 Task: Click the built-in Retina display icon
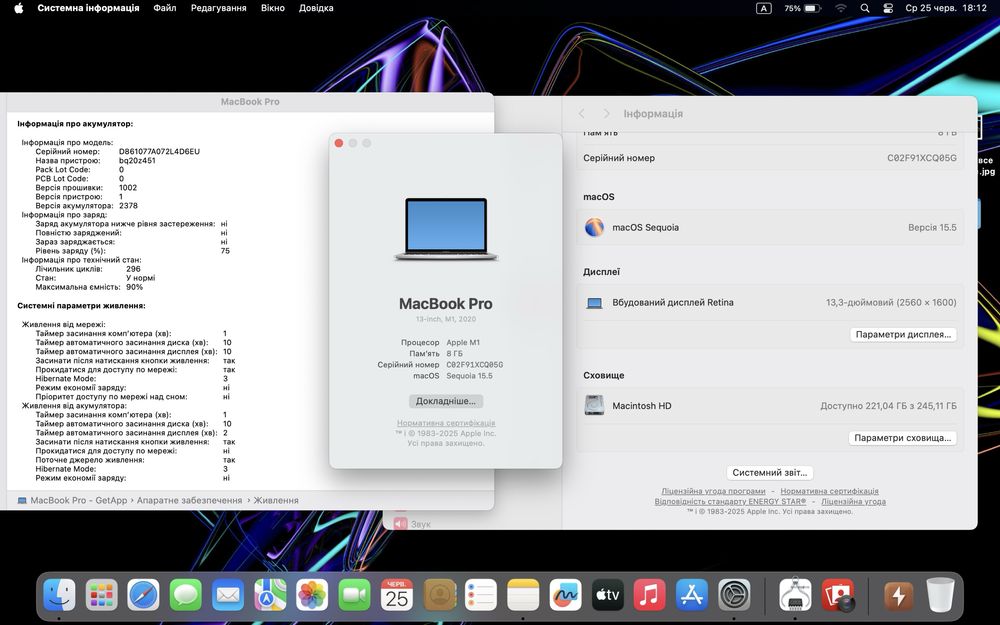click(594, 303)
